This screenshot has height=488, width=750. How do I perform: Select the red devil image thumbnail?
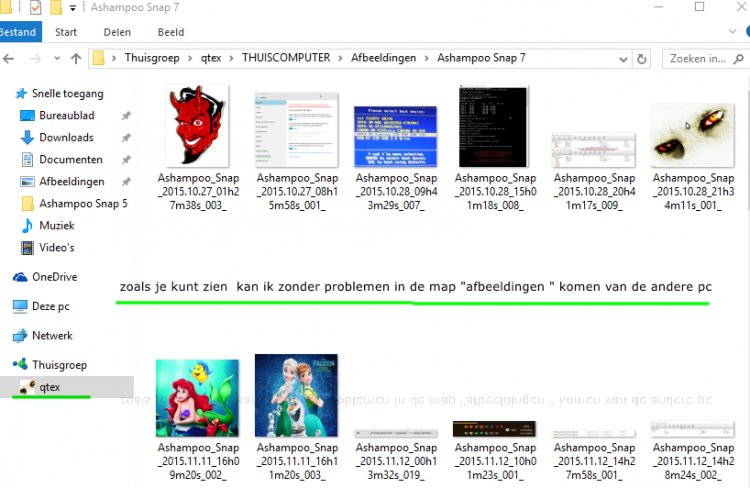pyautogui.click(x=196, y=126)
